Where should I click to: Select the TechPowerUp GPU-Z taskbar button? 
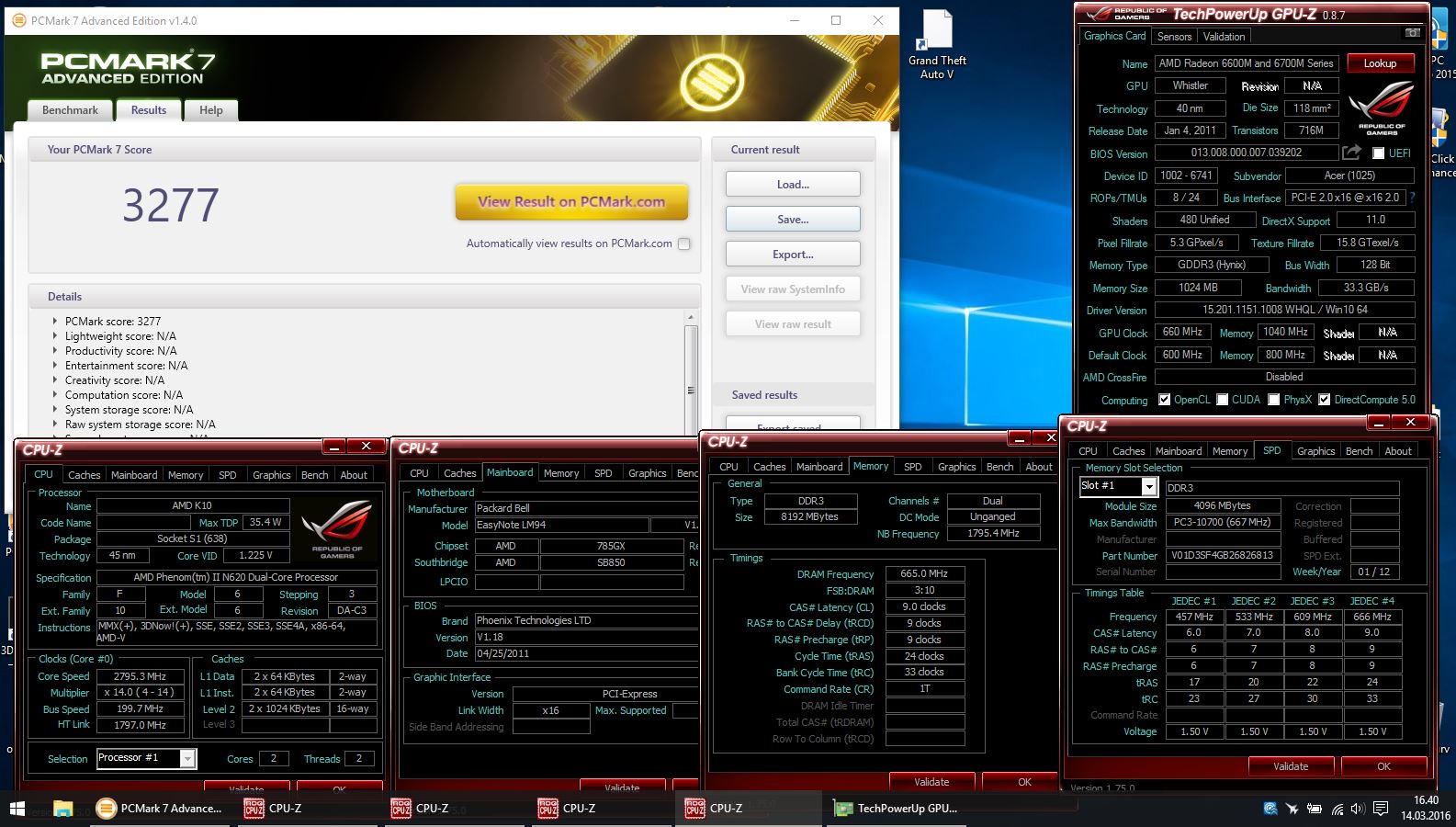coord(897,809)
